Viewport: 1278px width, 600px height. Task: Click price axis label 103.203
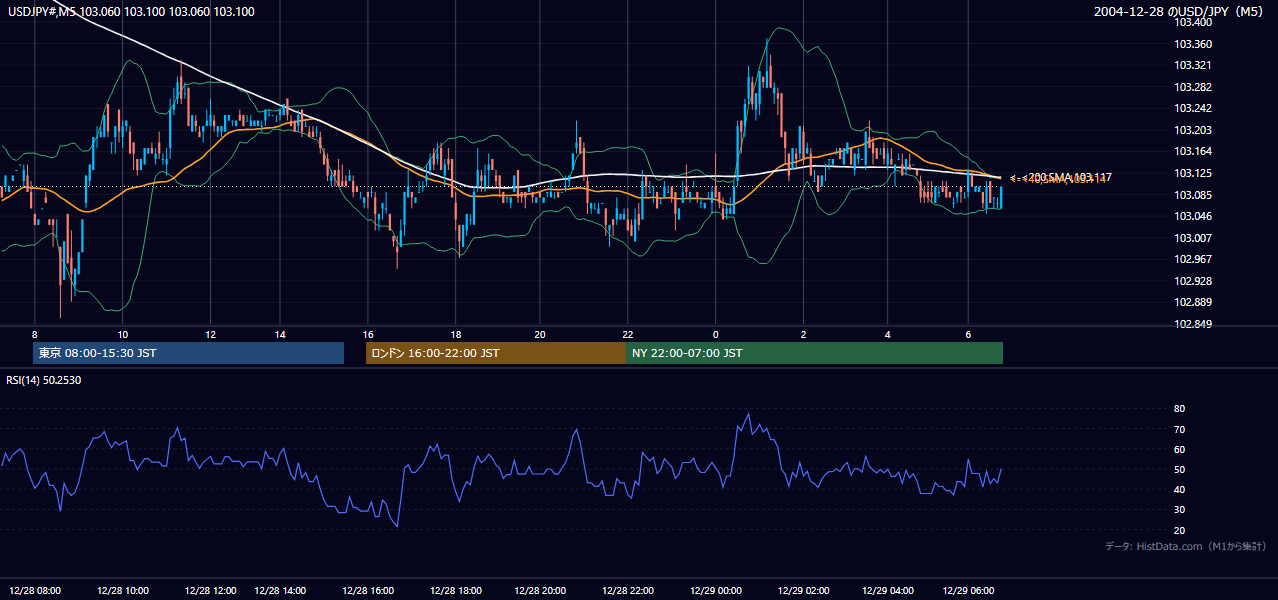tap(1193, 130)
